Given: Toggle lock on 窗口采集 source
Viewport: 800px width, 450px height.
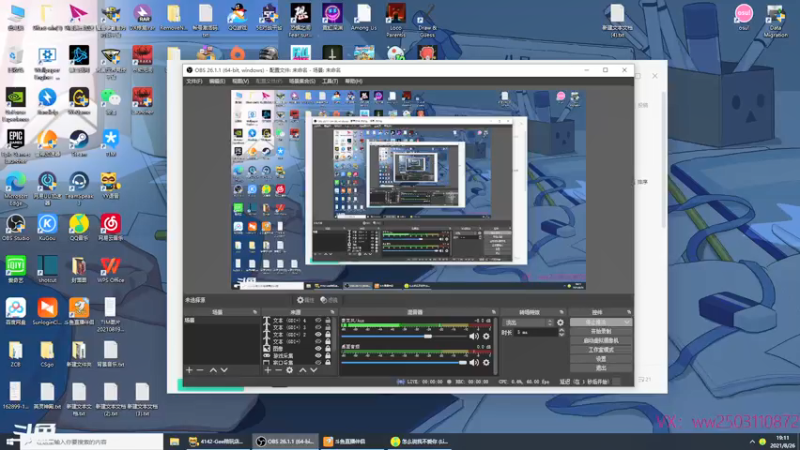Looking at the screenshot, I should [328, 362].
